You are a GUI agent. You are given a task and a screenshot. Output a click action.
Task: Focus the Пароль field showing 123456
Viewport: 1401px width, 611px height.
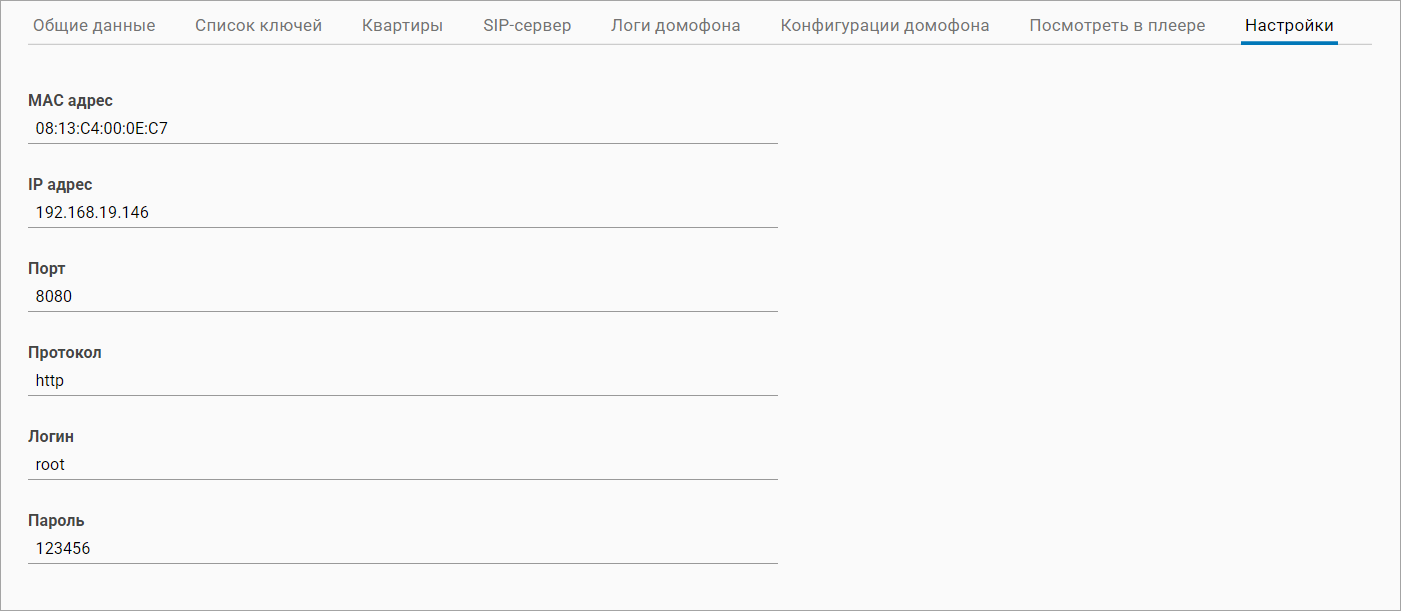point(403,548)
